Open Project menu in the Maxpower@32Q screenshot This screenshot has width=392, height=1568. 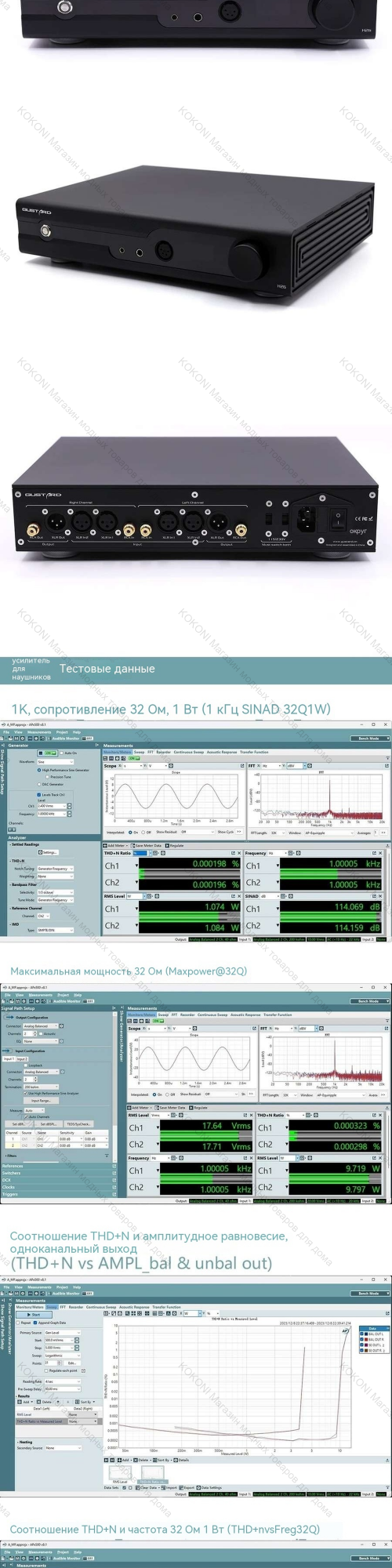tap(64, 995)
